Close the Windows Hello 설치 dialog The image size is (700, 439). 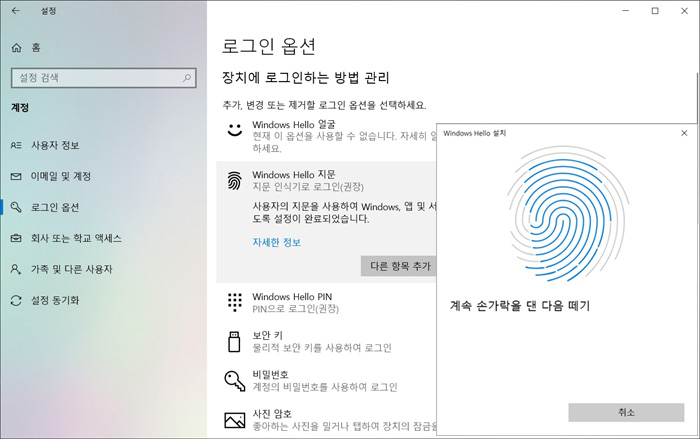(684, 133)
